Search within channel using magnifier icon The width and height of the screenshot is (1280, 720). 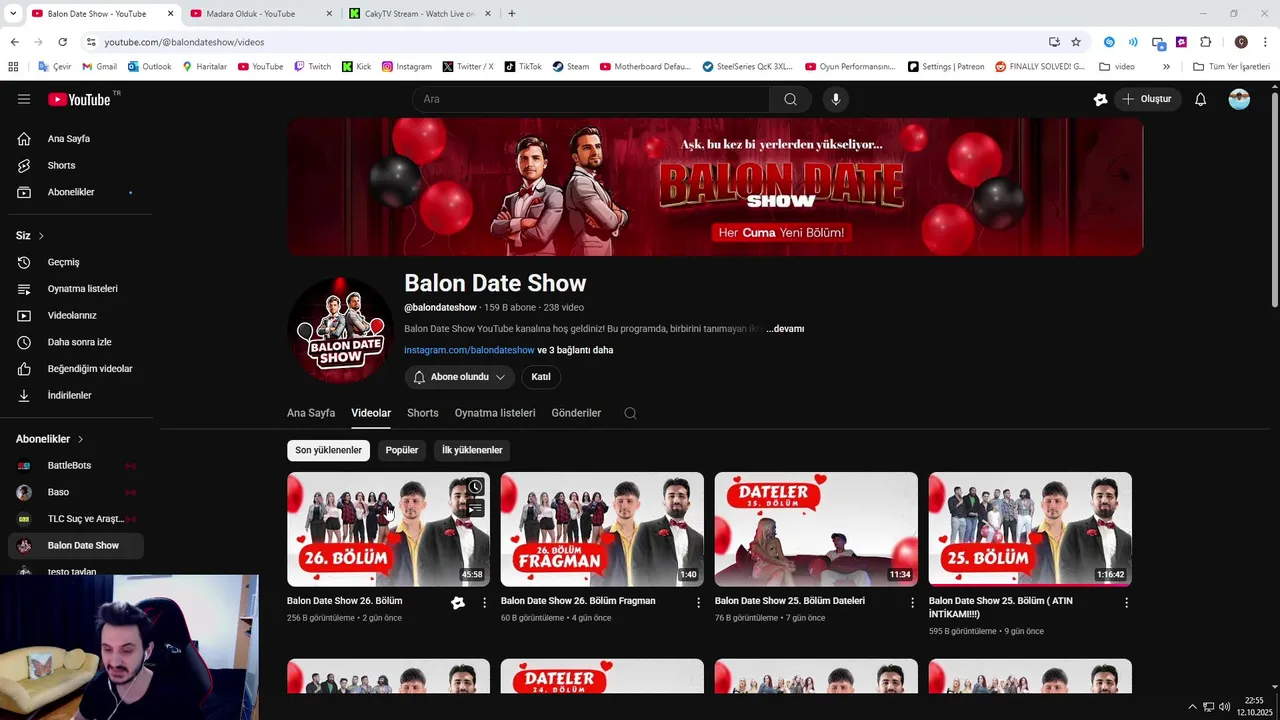(x=630, y=413)
